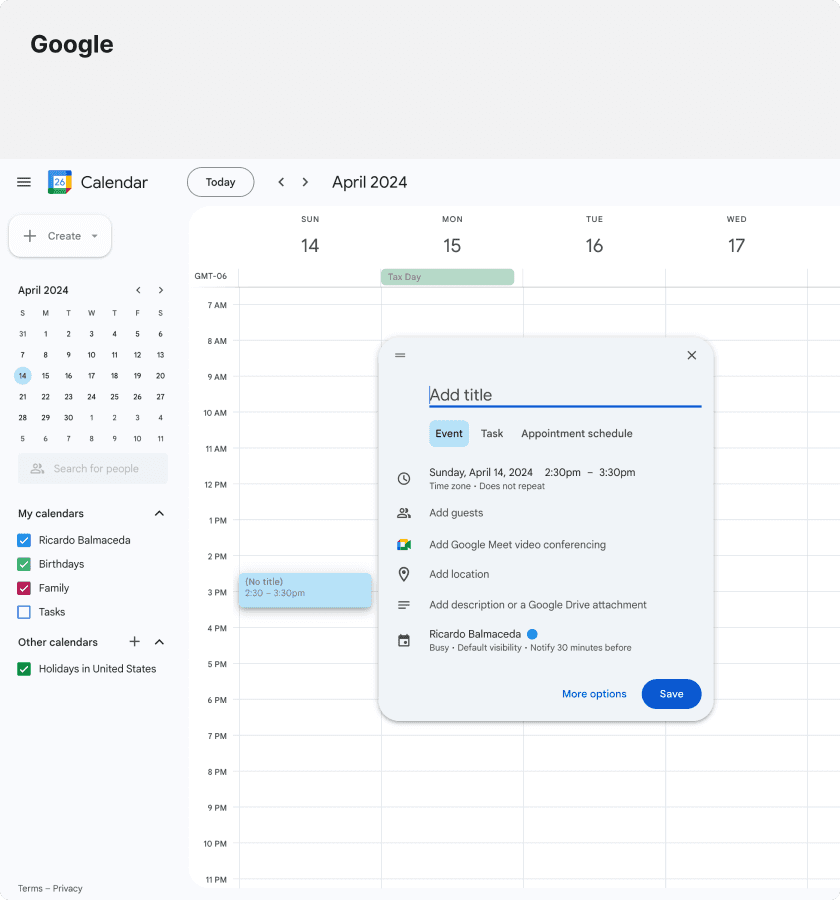Click the location pin icon
Image resolution: width=840 pixels, height=900 pixels.
(404, 574)
